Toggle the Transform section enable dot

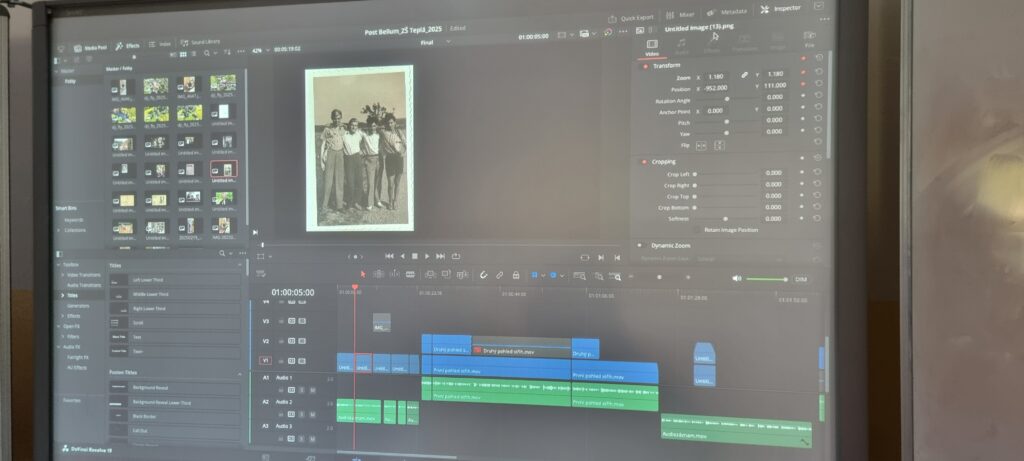coord(645,65)
